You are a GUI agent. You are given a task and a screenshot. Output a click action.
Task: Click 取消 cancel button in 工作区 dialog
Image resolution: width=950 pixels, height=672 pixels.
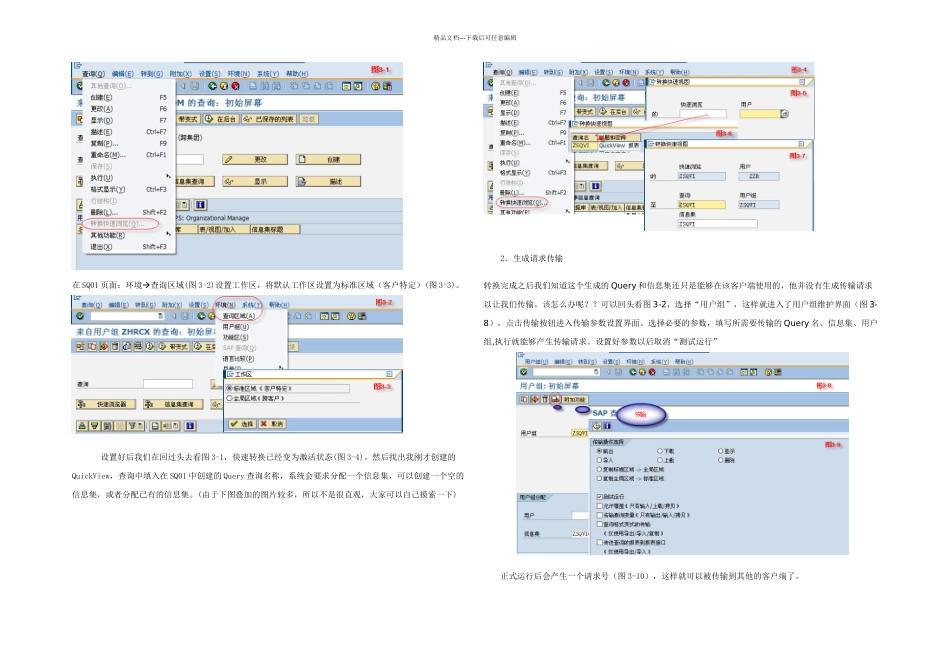pos(272,424)
